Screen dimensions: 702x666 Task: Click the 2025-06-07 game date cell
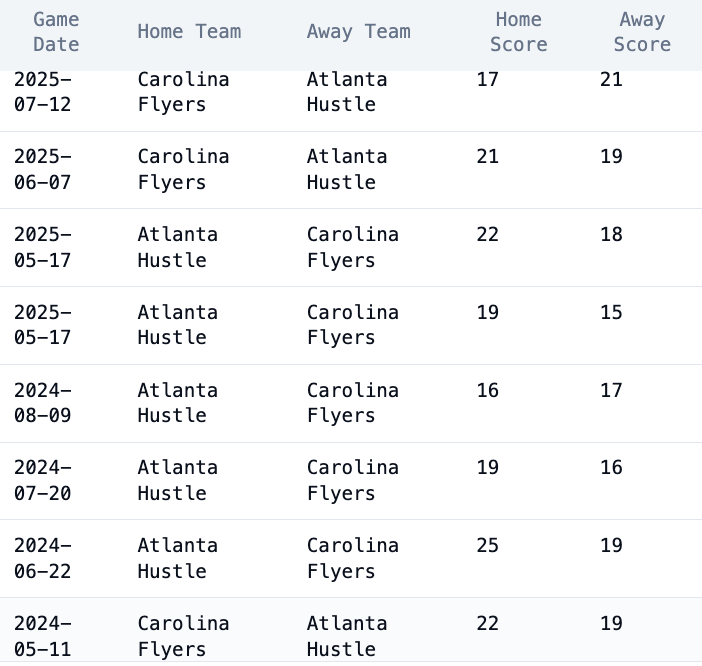click(x=43, y=169)
